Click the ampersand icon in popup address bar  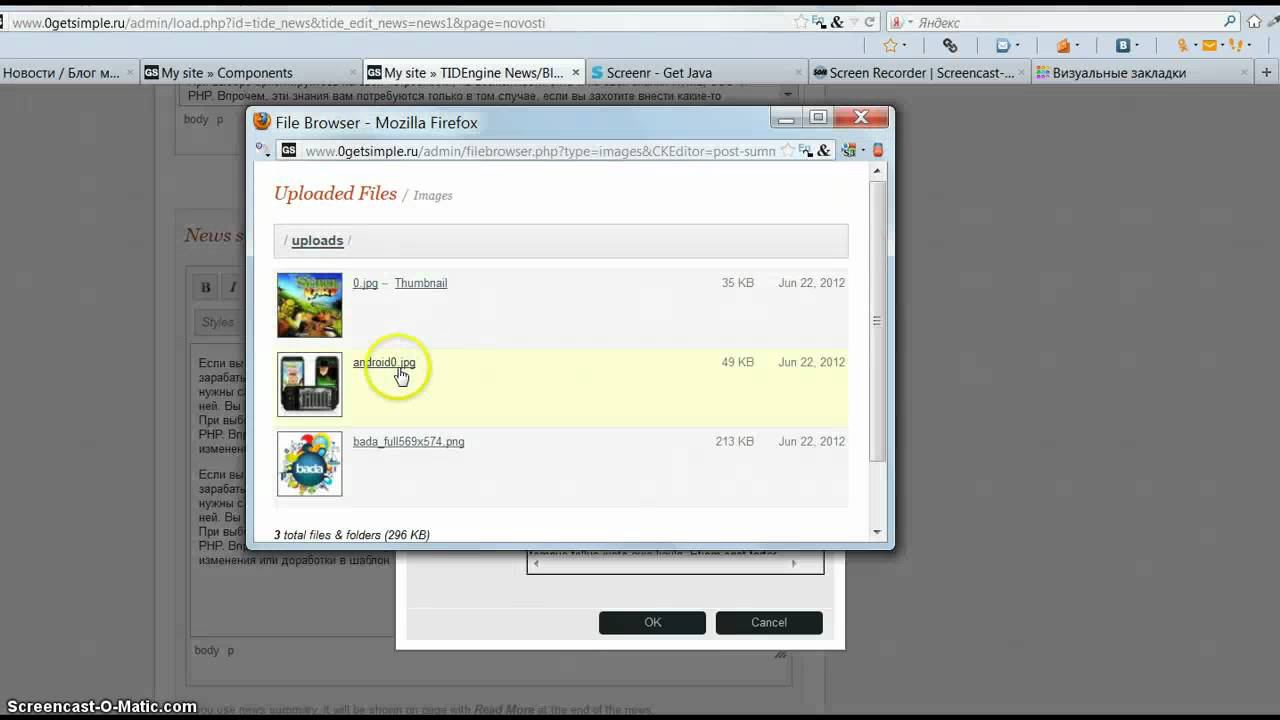point(824,151)
